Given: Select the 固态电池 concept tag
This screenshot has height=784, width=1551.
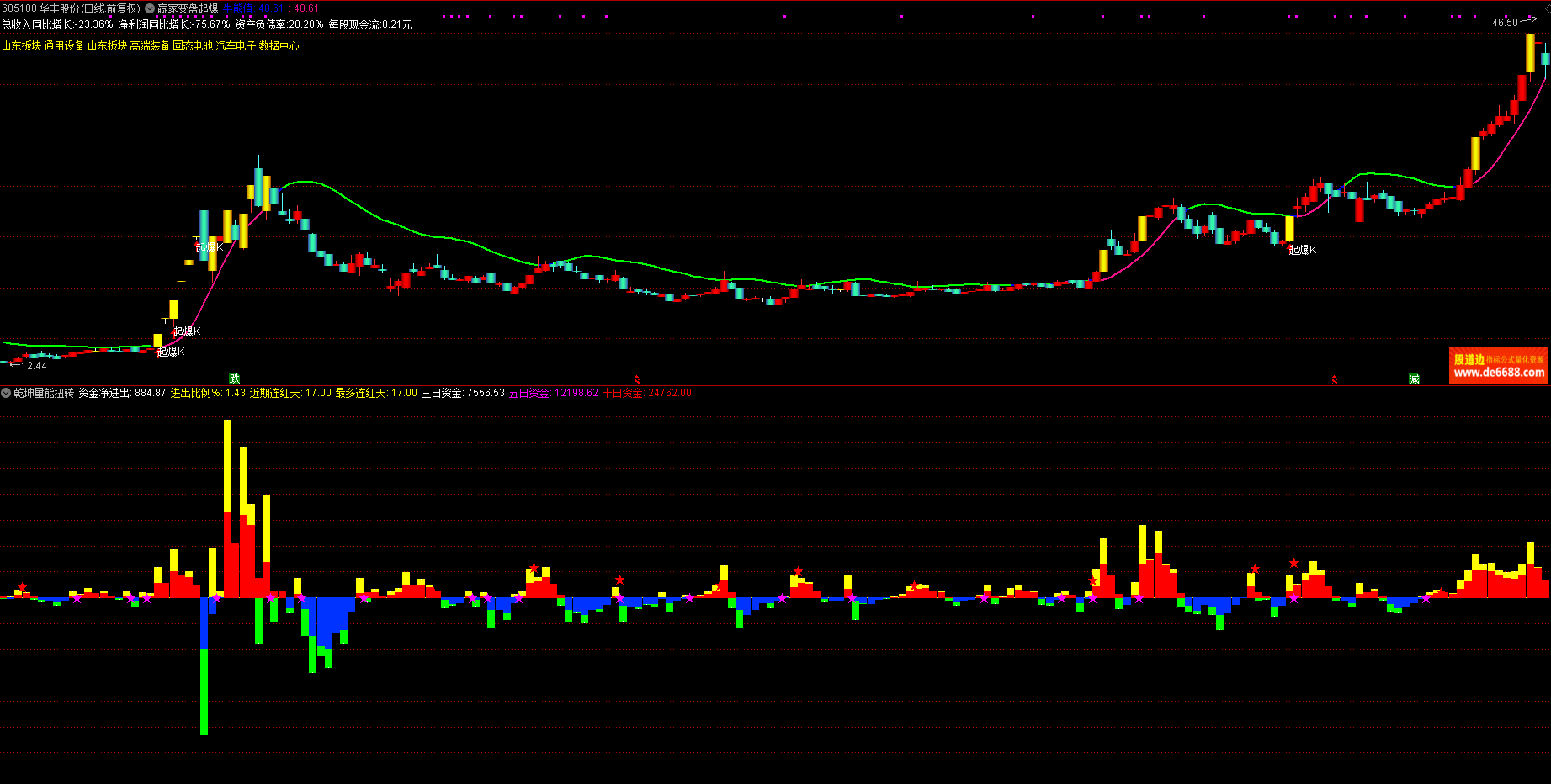Looking at the screenshot, I should (x=193, y=45).
